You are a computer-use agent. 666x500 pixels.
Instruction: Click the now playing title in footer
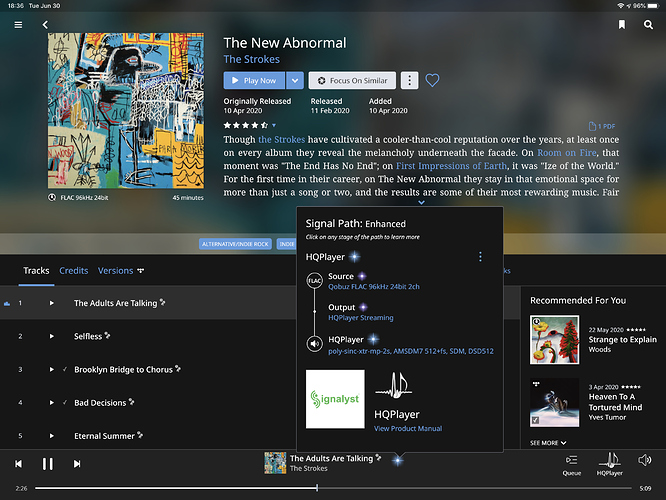[331, 458]
